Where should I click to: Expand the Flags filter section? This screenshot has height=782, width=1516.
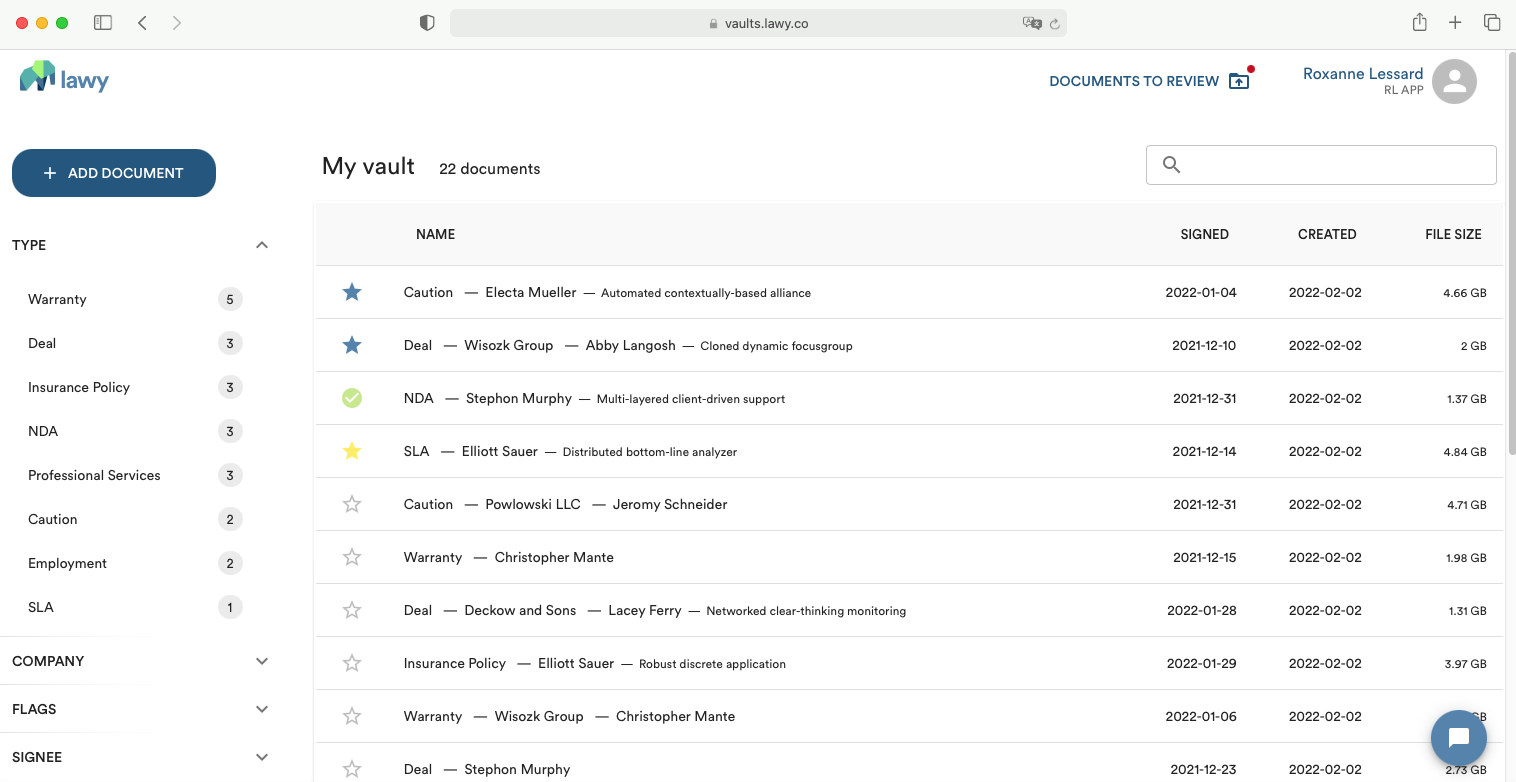(x=262, y=709)
